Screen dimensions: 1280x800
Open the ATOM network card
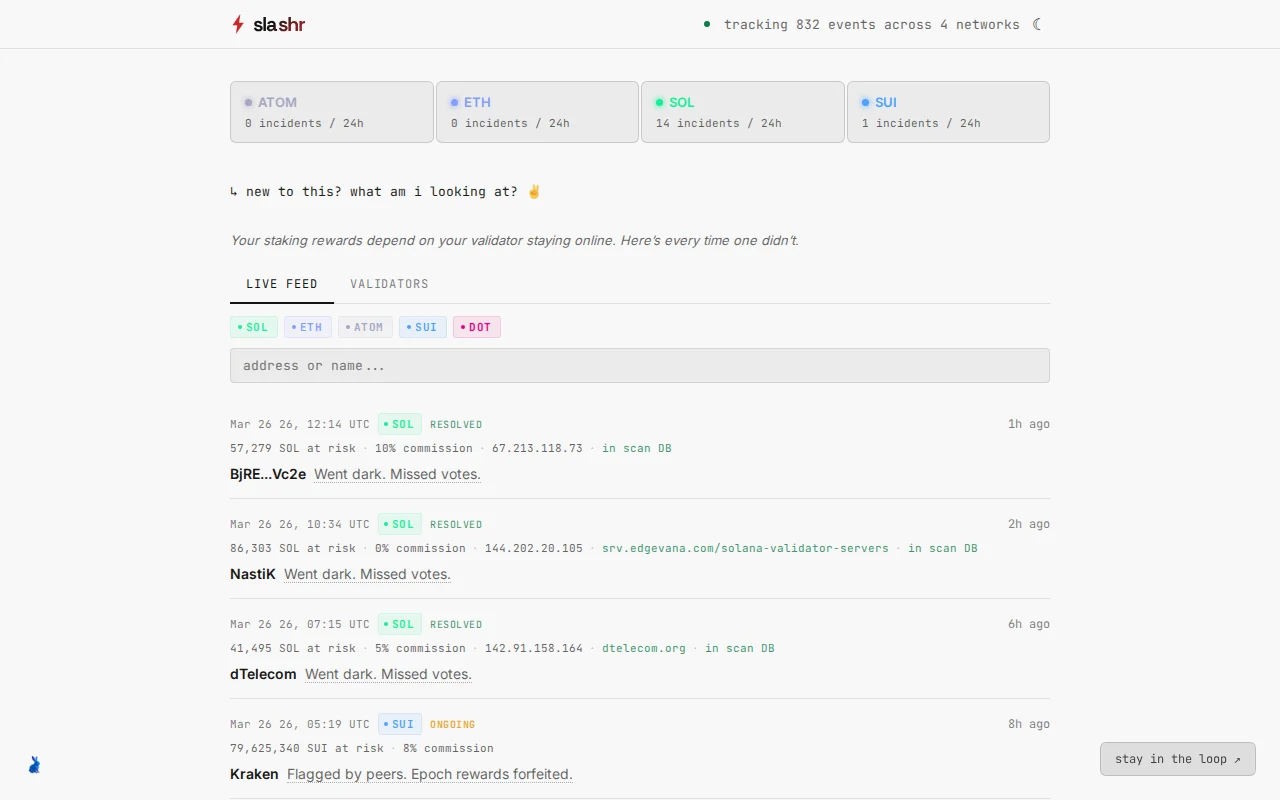[x=332, y=112]
